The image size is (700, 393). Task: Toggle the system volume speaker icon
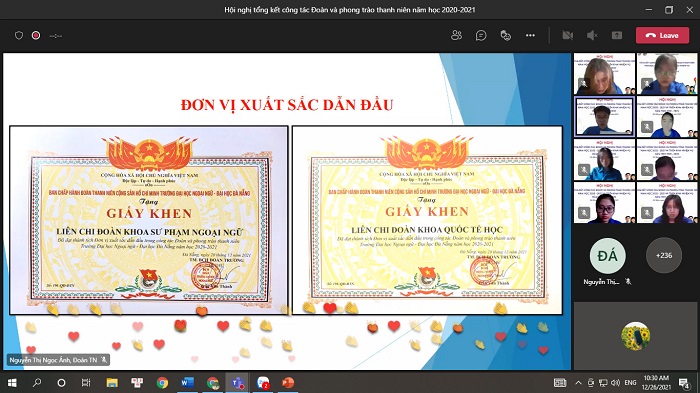pos(615,383)
